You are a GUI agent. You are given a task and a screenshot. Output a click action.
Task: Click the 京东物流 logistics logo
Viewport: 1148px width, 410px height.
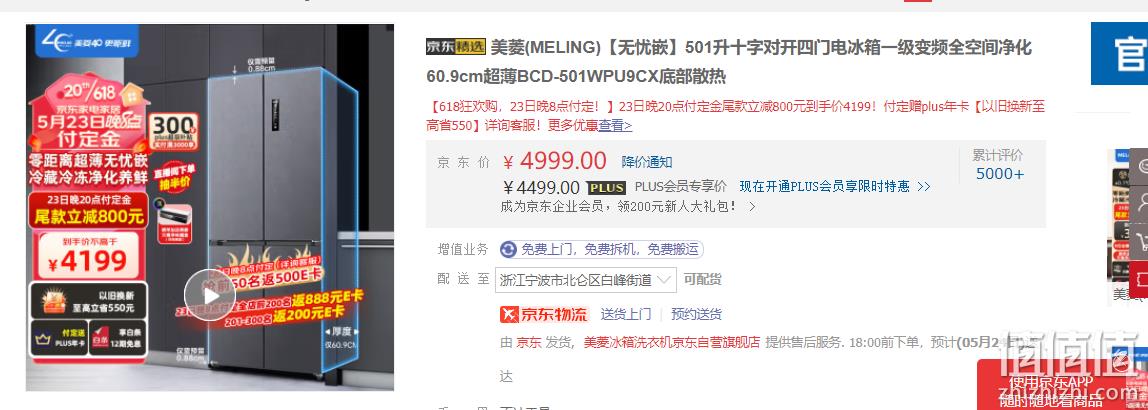(x=544, y=314)
